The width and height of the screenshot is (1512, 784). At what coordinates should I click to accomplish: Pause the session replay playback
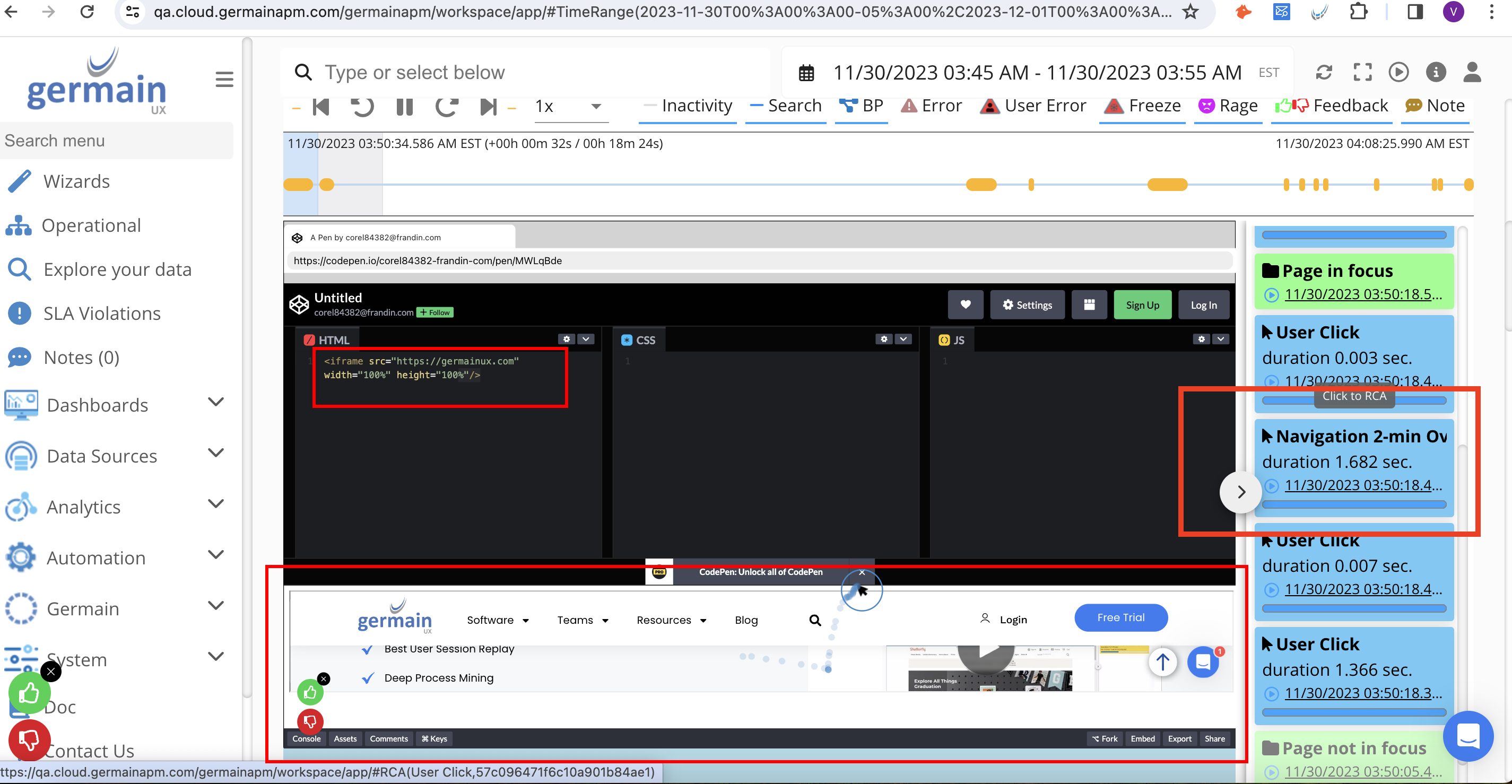coord(404,107)
